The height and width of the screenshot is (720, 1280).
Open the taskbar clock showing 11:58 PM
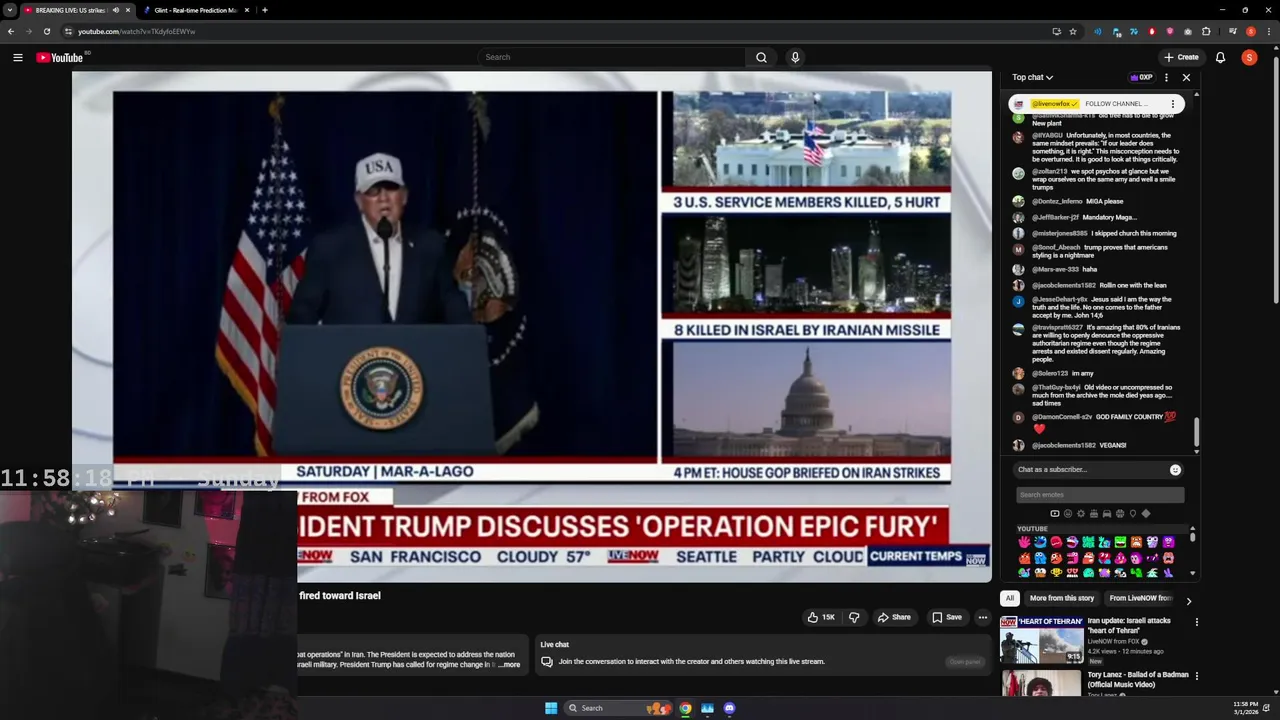coord(1246,708)
